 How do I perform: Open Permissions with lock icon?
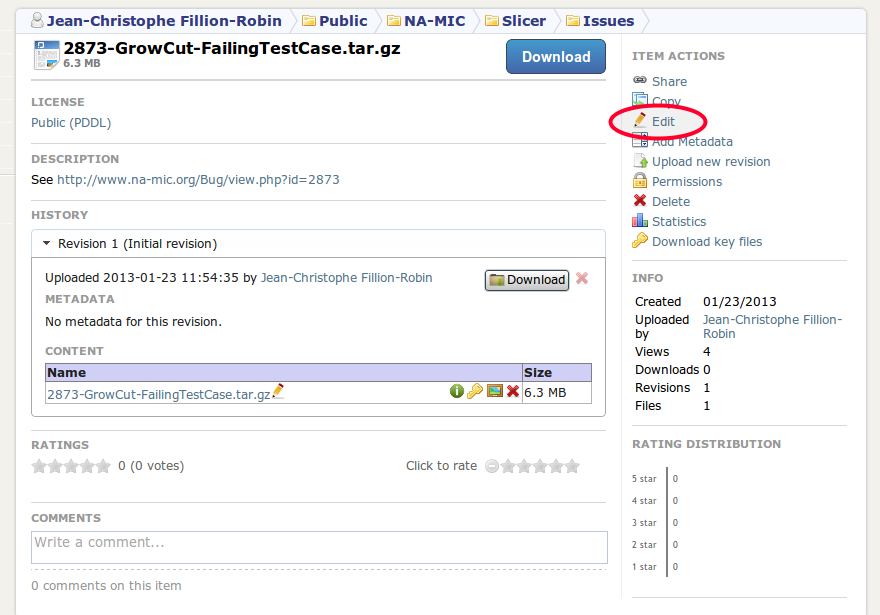(x=686, y=181)
